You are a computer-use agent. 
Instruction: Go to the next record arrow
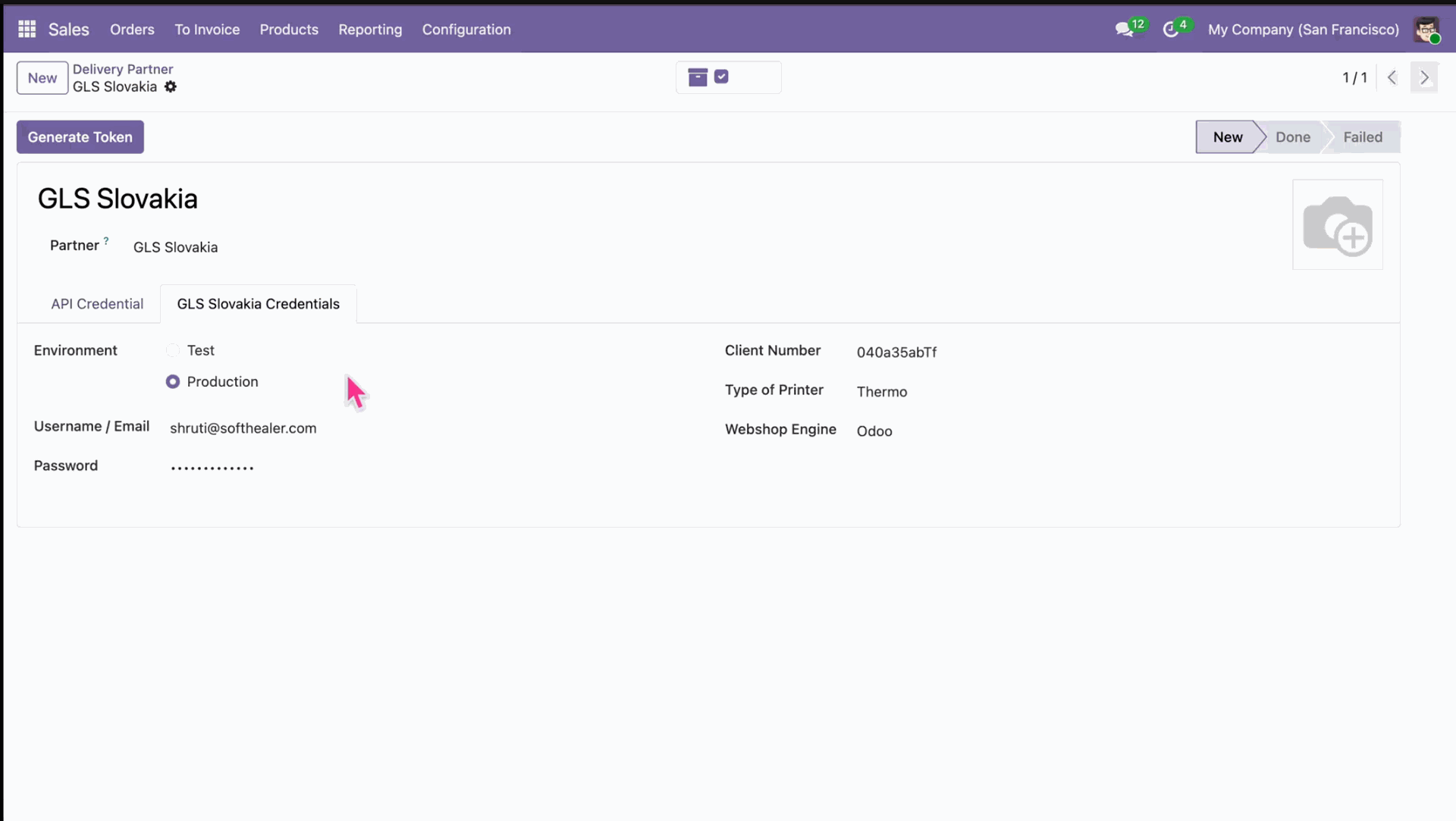pyautogui.click(x=1424, y=77)
